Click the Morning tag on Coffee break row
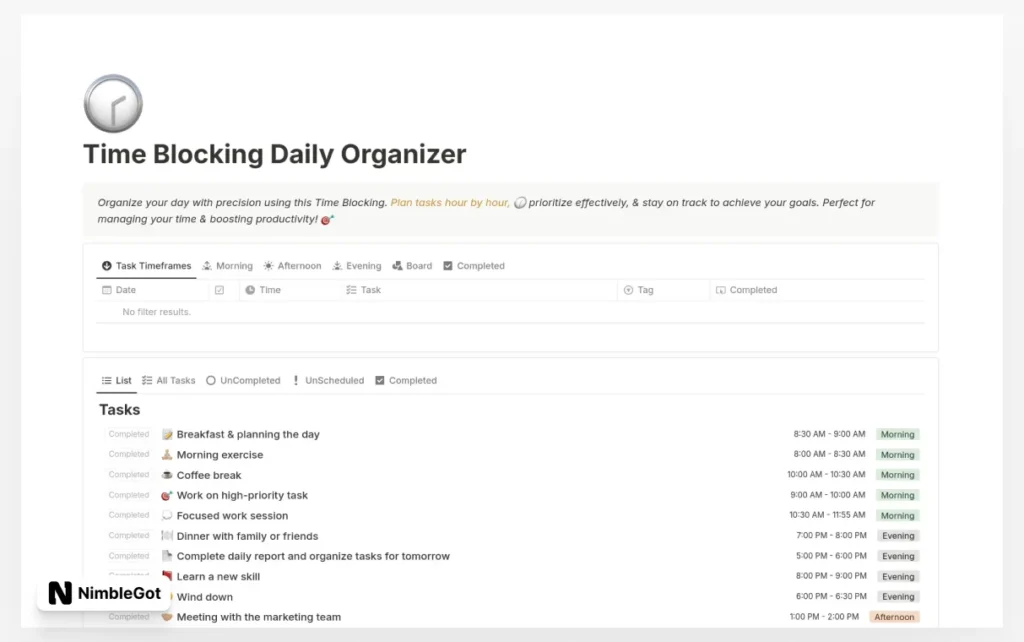 (897, 475)
